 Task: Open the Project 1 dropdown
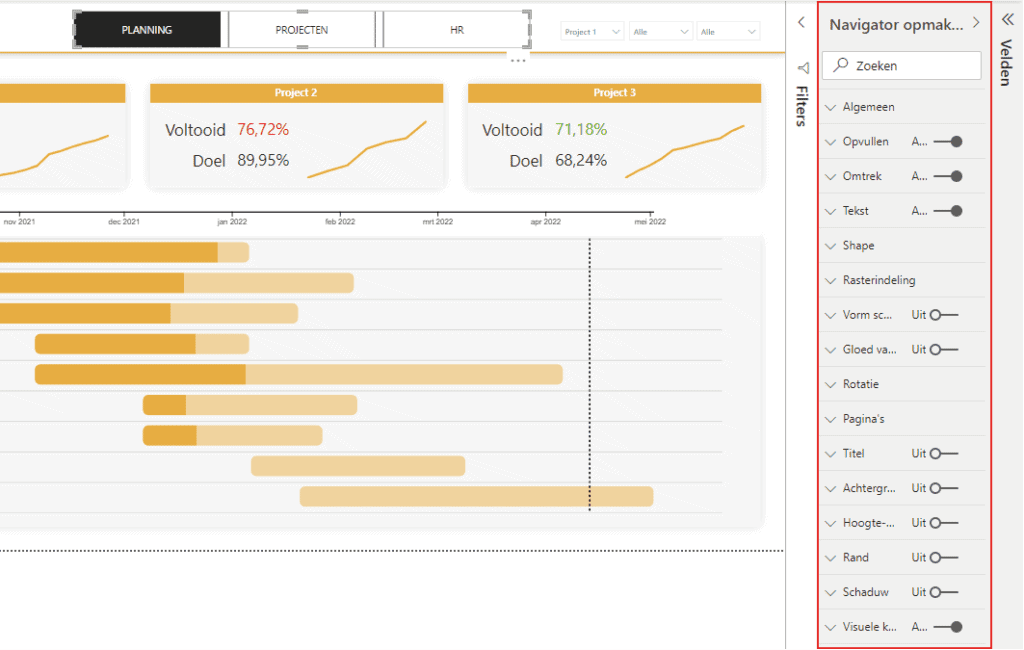pyautogui.click(x=591, y=31)
